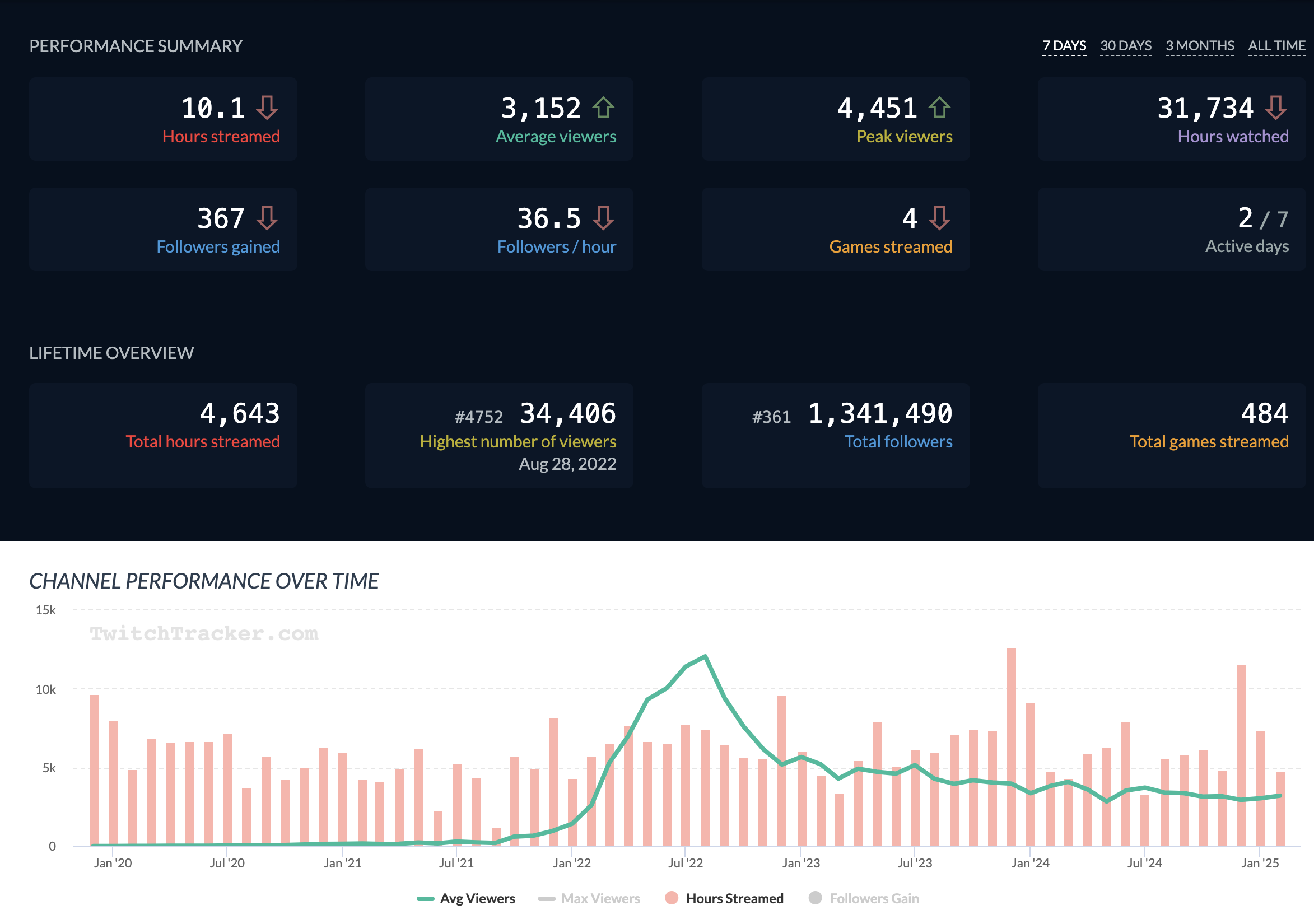Click the down arrow beside Hours watched
Screen dimensions: 1314x924
[x=1276, y=108]
